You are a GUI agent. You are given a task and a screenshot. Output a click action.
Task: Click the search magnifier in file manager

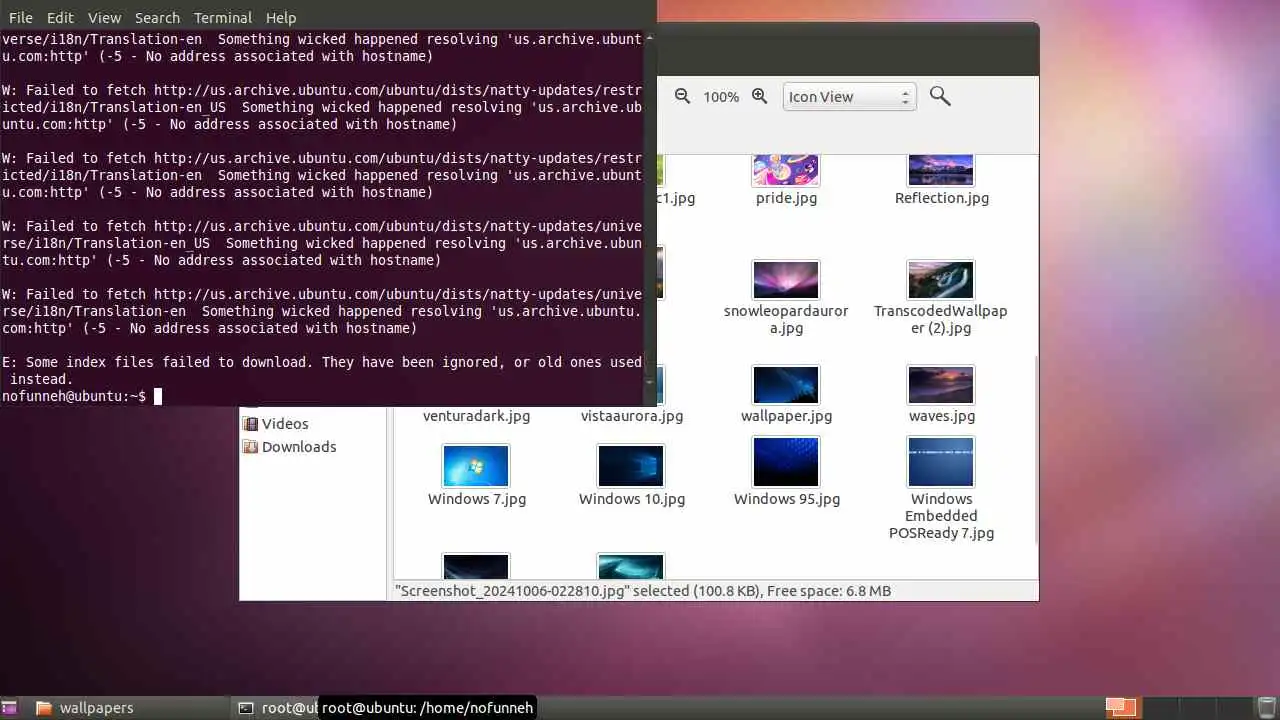click(x=940, y=96)
